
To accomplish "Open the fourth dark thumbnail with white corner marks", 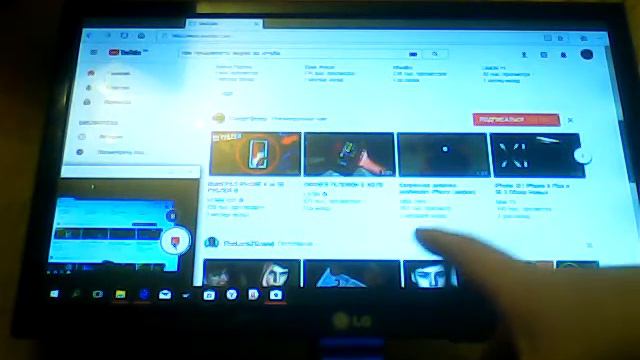I will point(537,156).
